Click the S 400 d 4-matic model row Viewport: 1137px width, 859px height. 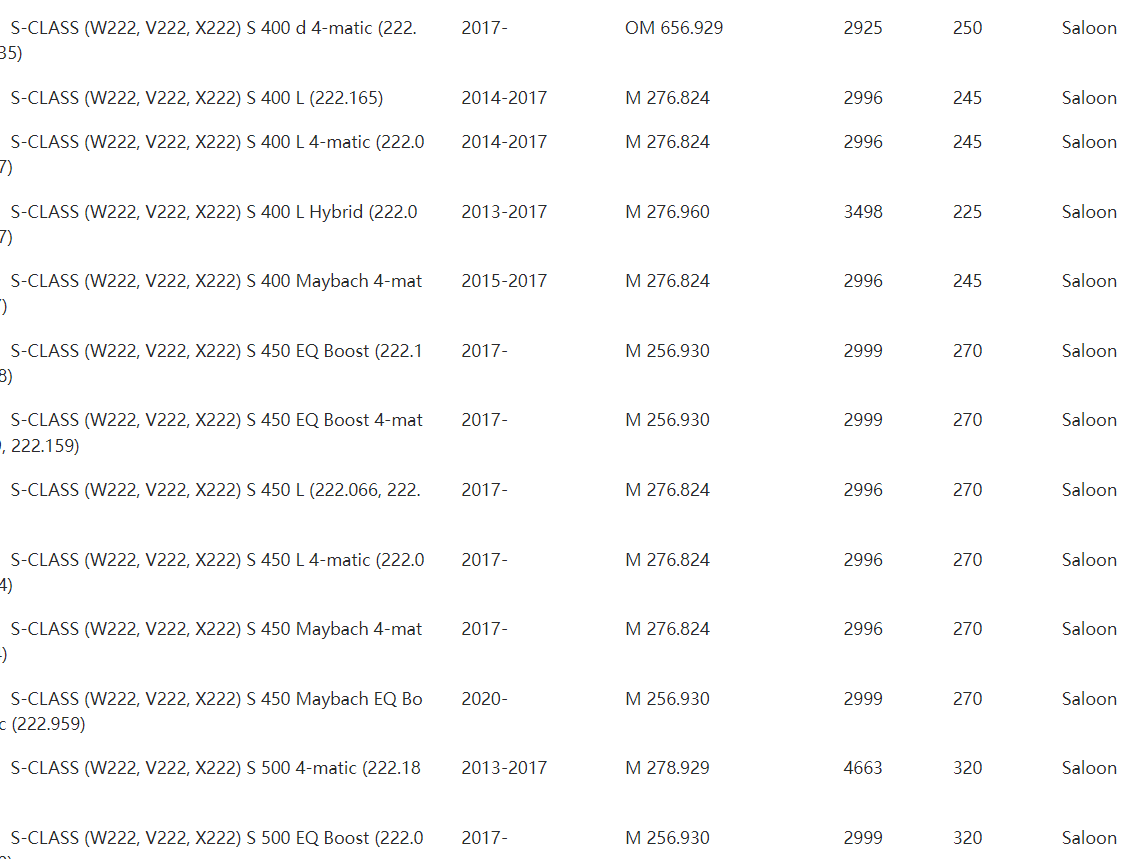pyautogui.click(x=213, y=29)
